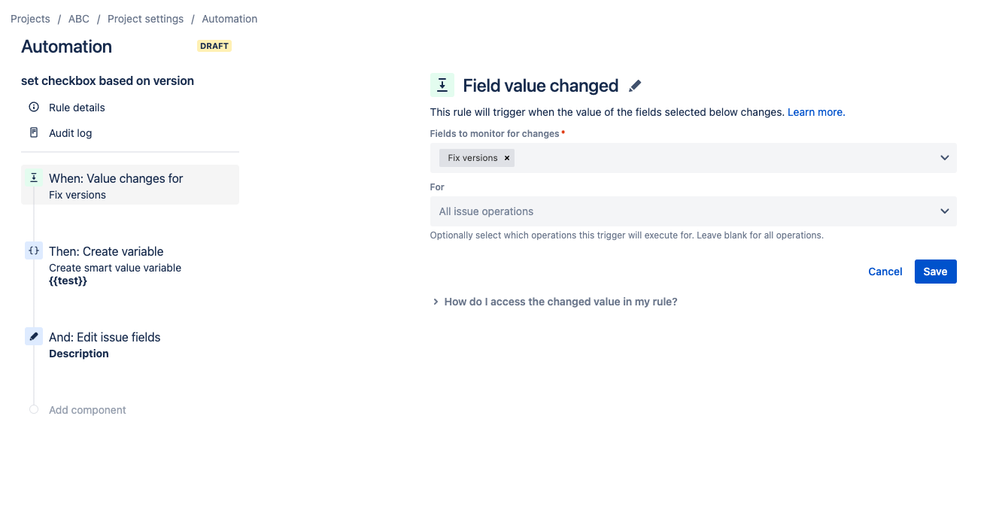
Task: Open Rule details section
Action: 77,107
